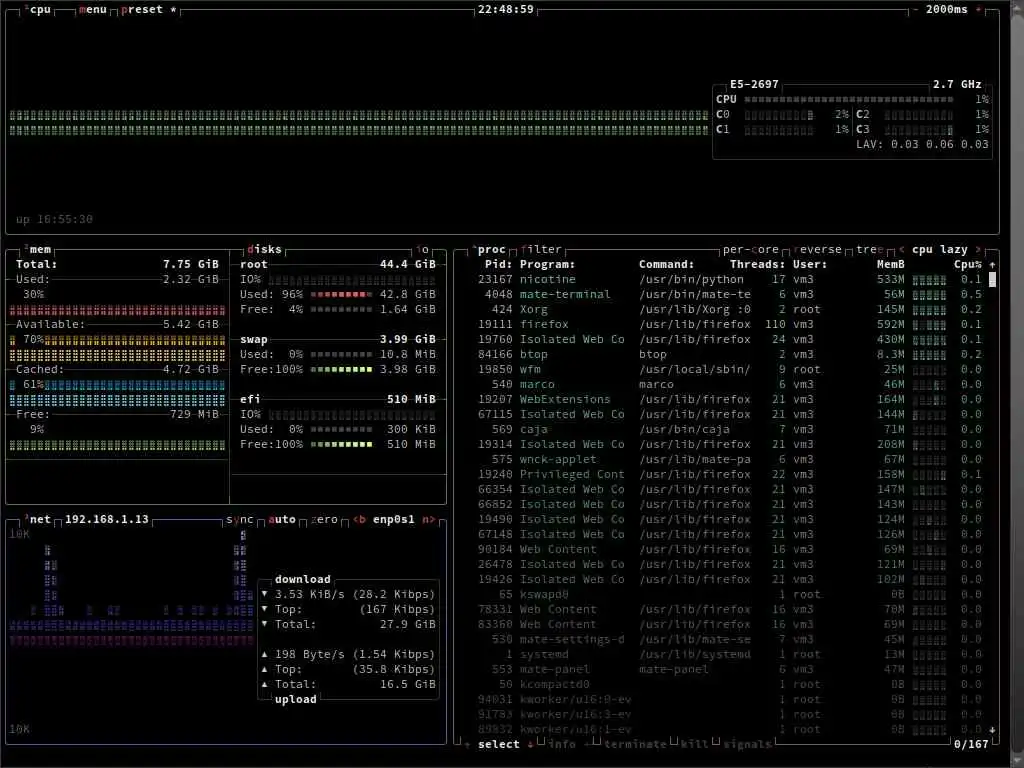The image size is (1024, 768).
Task: Switch to next network interface with n>
Action: point(428,520)
